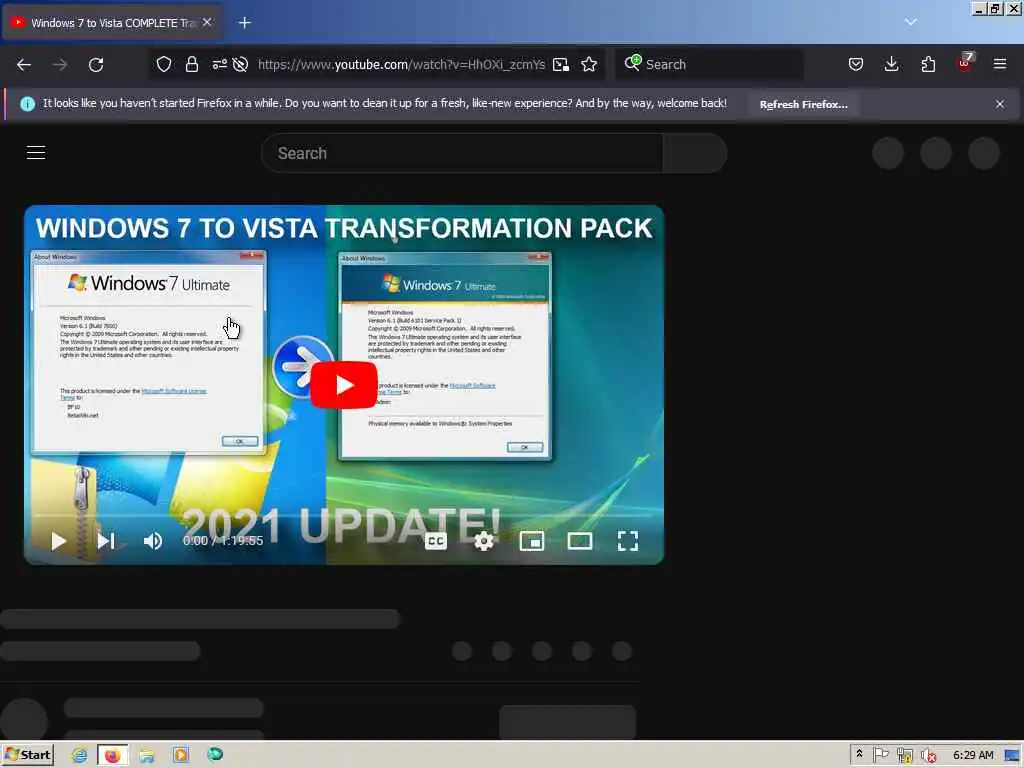The height and width of the screenshot is (768, 1024).
Task: Focus the Firefox Search box
Action: [x=709, y=64]
